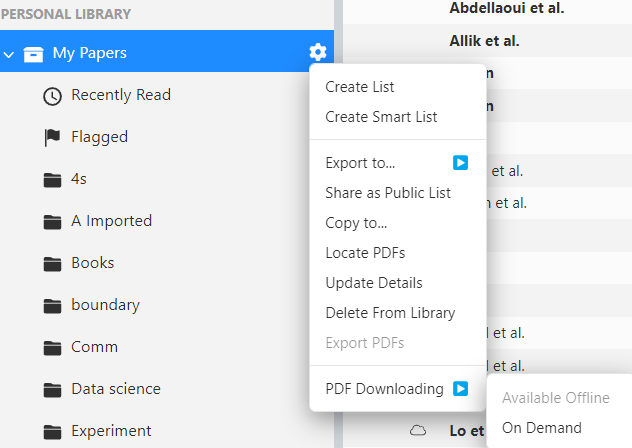Click the cloud icon beside Lo et al.
Image resolution: width=632 pixels, height=448 pixels.
[x=419, y=430]
